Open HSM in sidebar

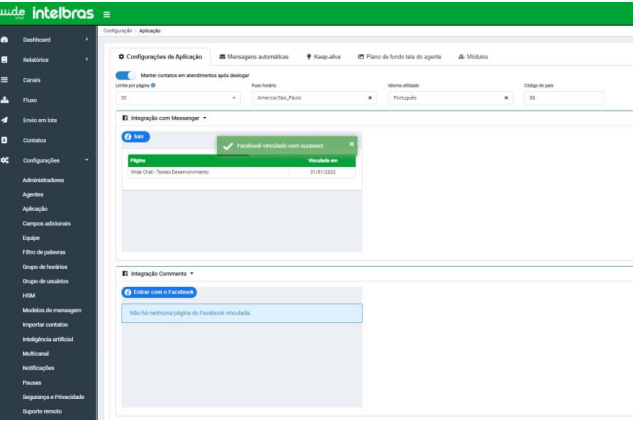29,296
